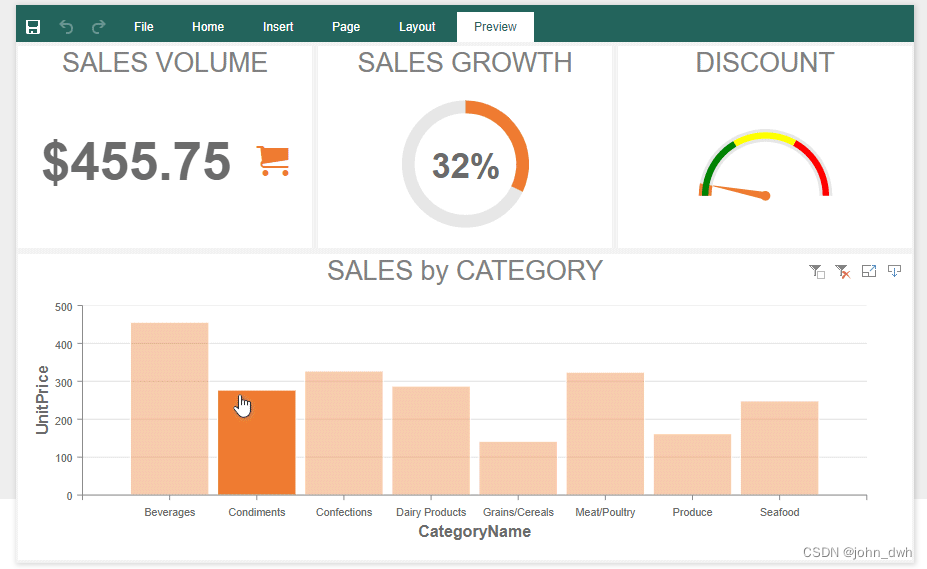Select the Beverages bar in the chart

[x=169, y=408]
